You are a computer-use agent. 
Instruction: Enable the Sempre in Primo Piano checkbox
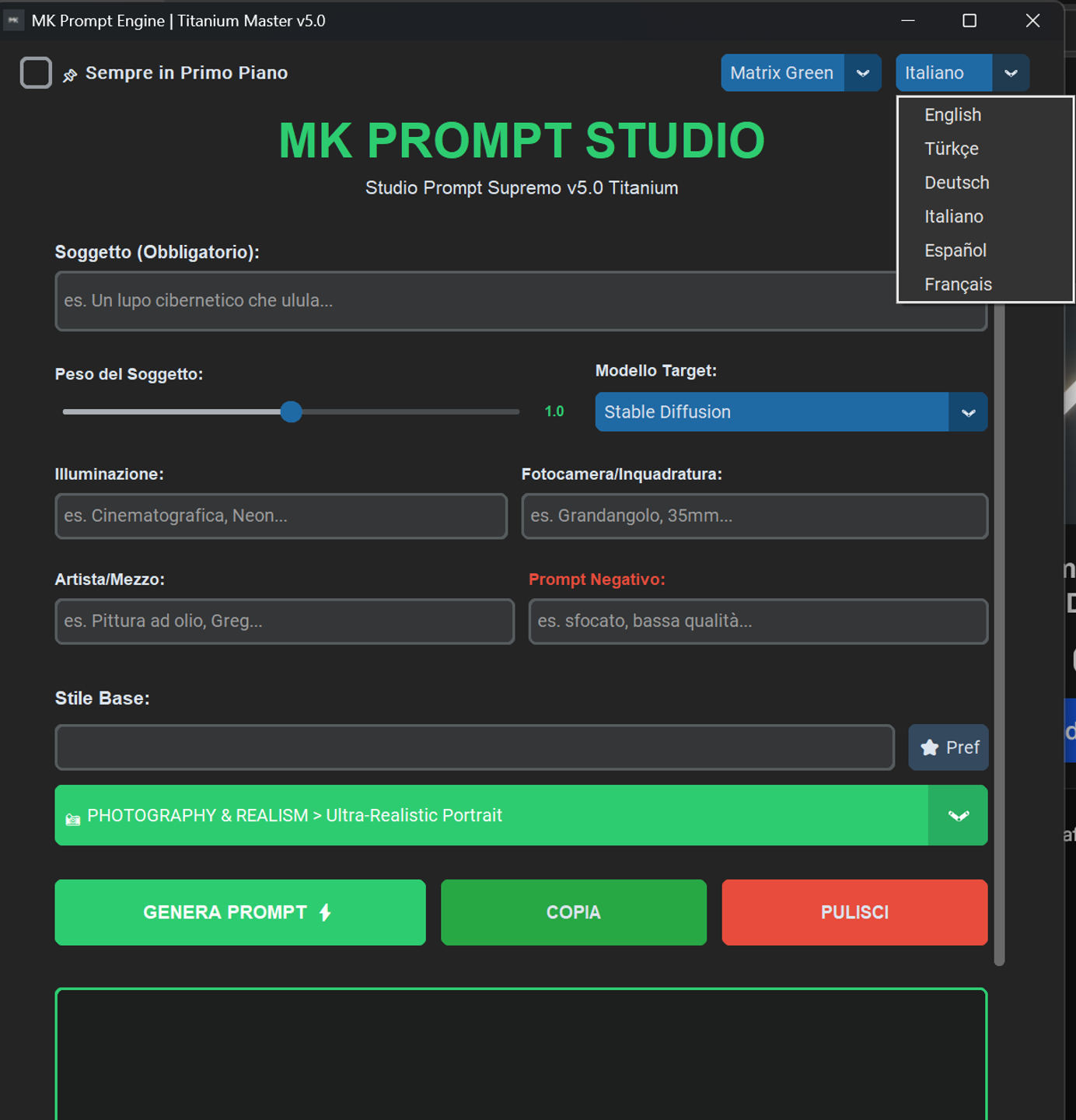point(36,72)
